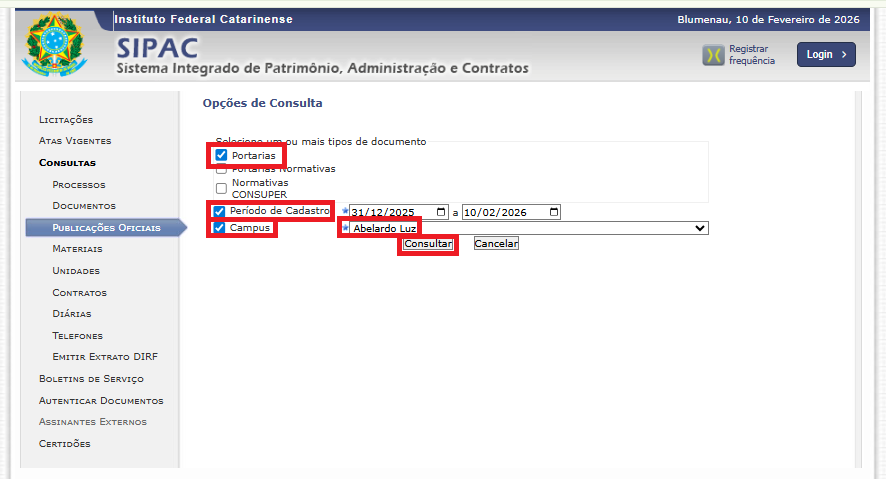
Task: Uncheck the Portarias checkbox
Action: (x=221, y=155)
